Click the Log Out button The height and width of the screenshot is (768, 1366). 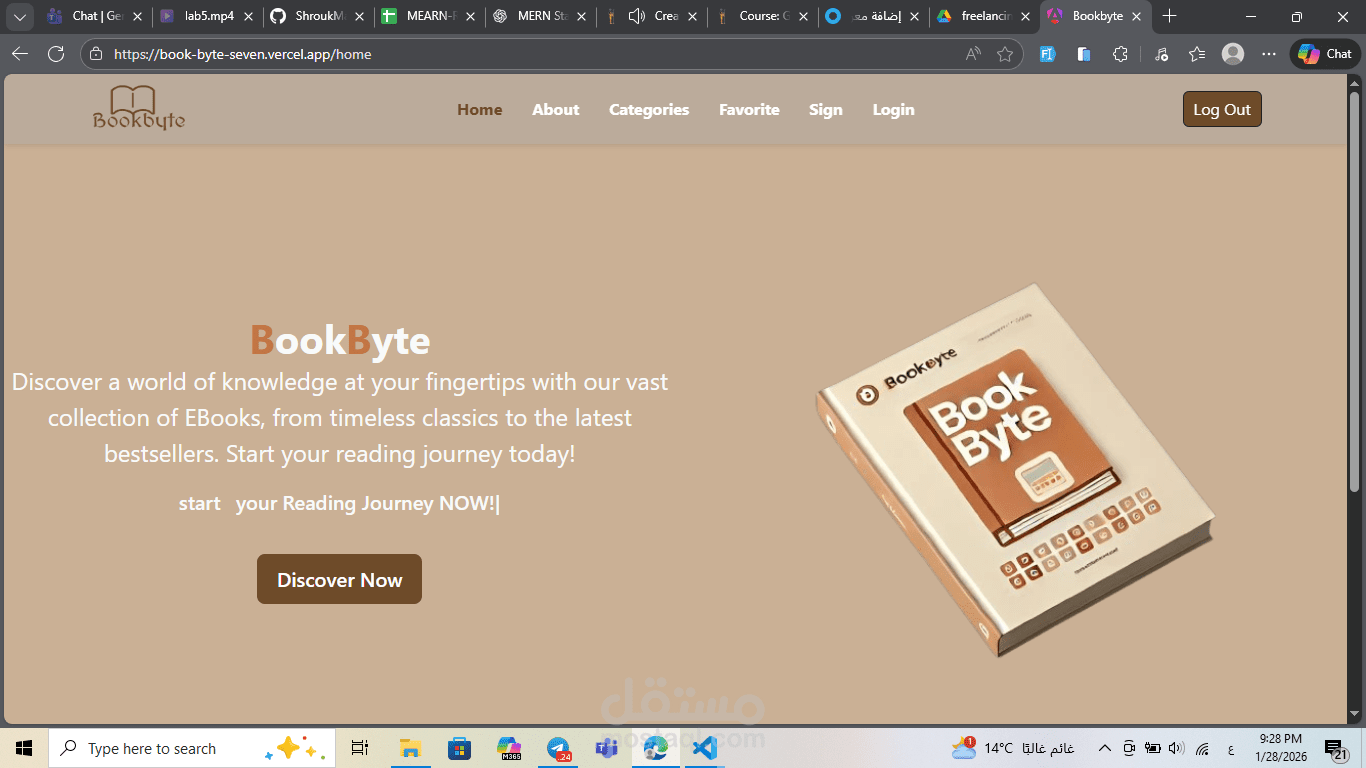coord(1222,110)
